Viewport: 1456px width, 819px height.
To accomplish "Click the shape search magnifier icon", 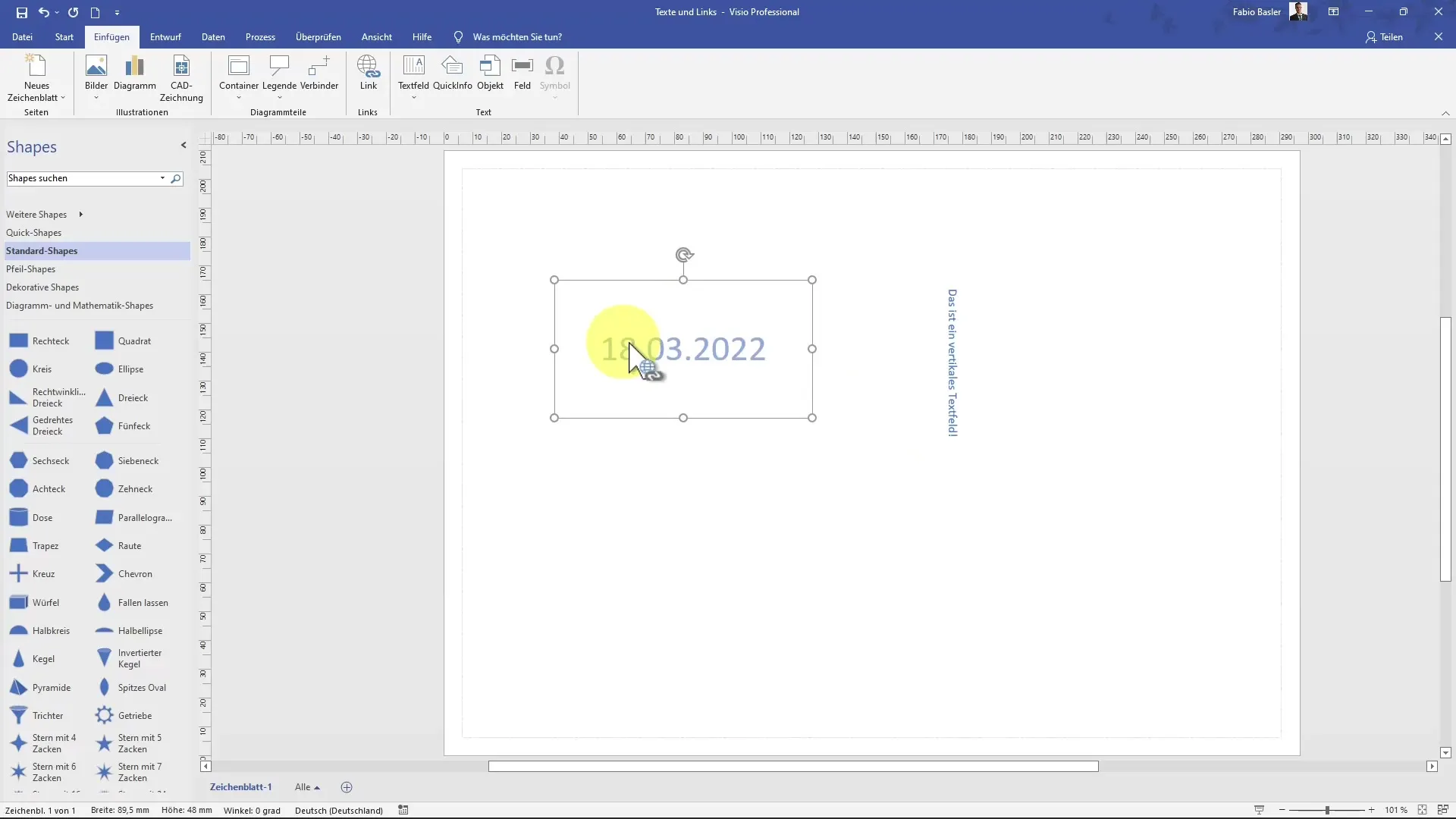I will pos(176,178).
